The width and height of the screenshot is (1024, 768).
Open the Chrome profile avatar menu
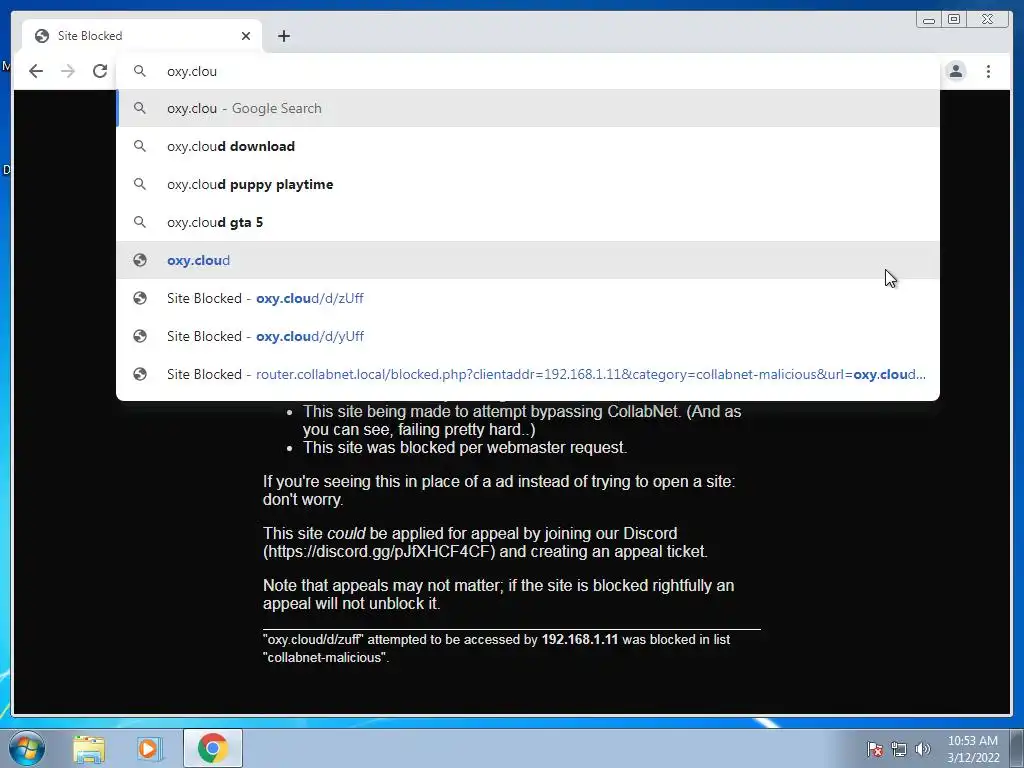click(955, 71)
